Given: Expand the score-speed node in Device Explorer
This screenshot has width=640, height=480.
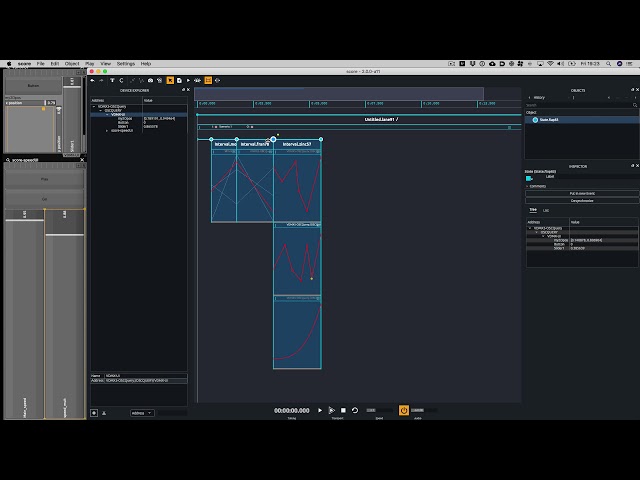Looking at the screenshot, I should (107, 131).
